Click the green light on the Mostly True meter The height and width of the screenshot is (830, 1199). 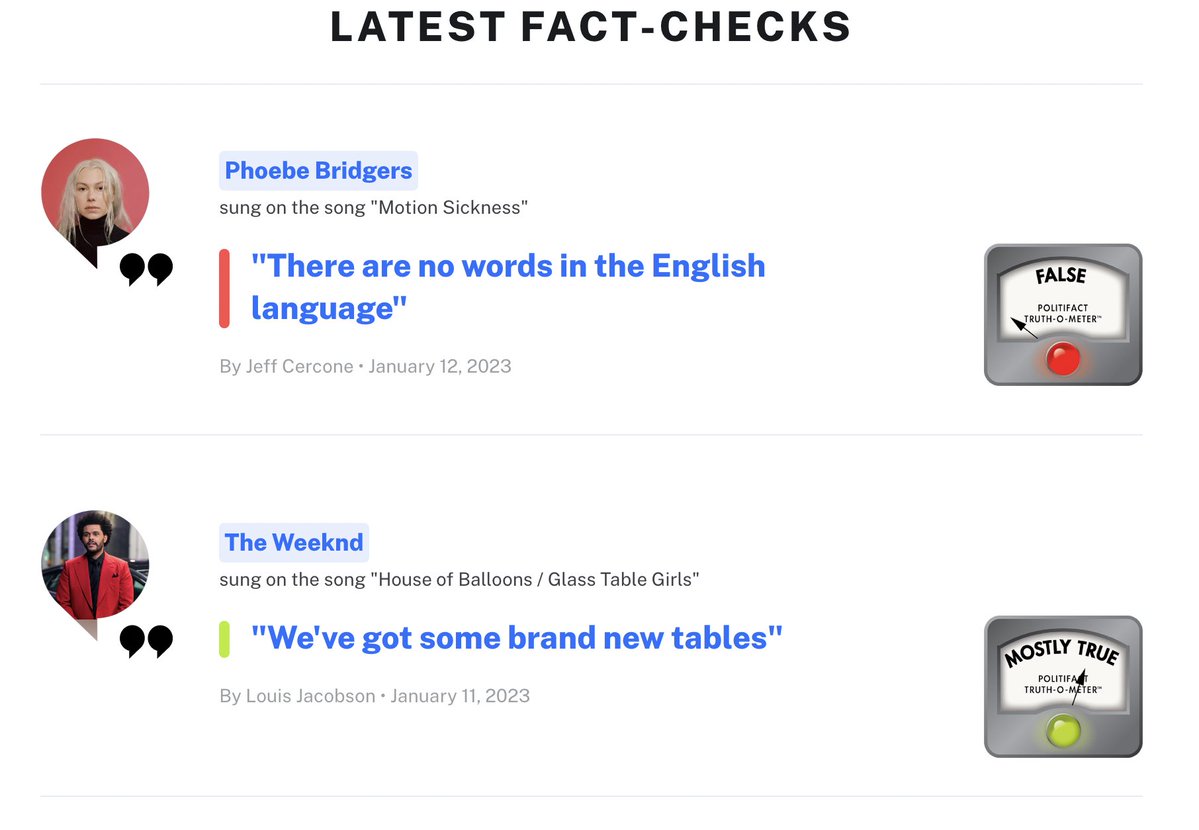(x=1062, y=731)
